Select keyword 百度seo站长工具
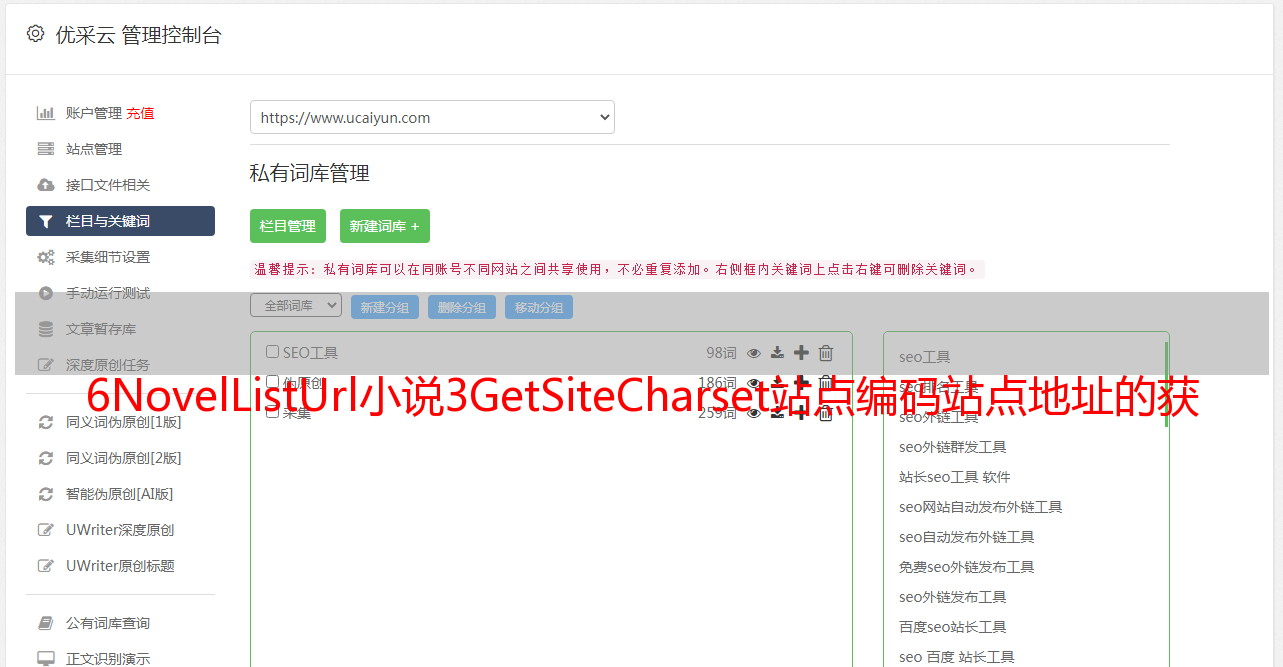Viewport: 1283px width, 667px height. [953, 627]
